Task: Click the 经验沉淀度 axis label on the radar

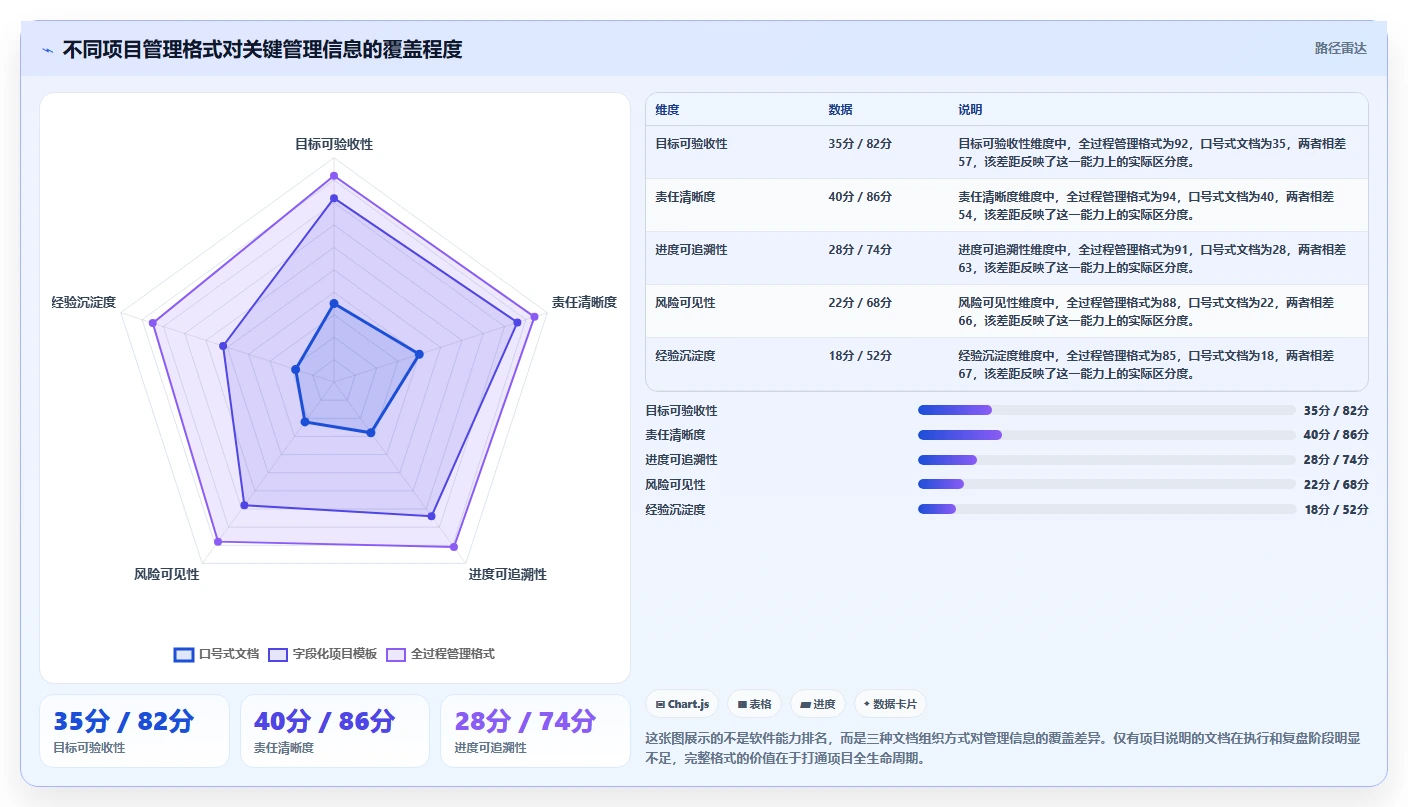Action: [84, 302]
